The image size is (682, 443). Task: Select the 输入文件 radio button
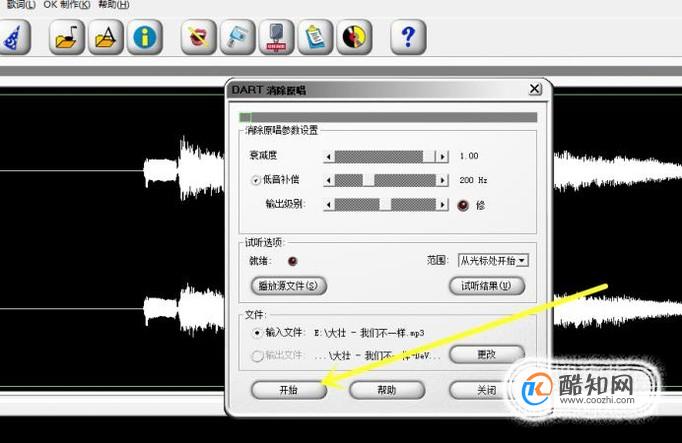(x=257, y=333)
